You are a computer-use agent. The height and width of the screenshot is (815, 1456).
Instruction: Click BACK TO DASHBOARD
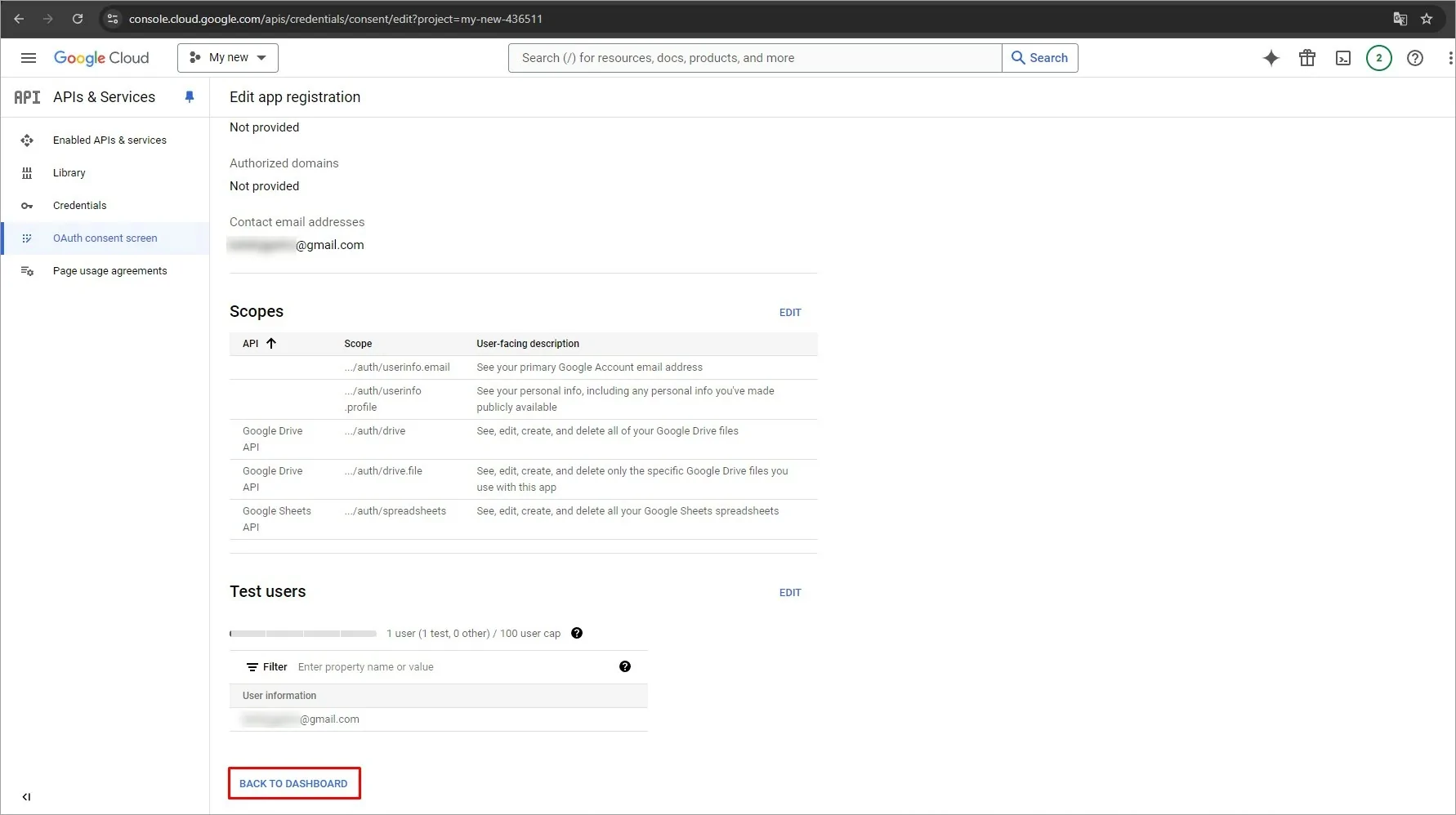[293, 783]
